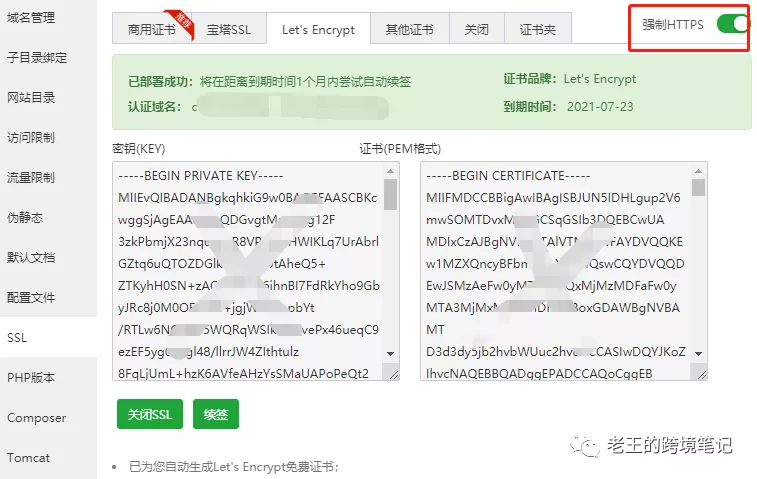The width and height of the screenshot is (757, 479).
Task: Click the 关闭SSL button
Action: coord(149,414)
